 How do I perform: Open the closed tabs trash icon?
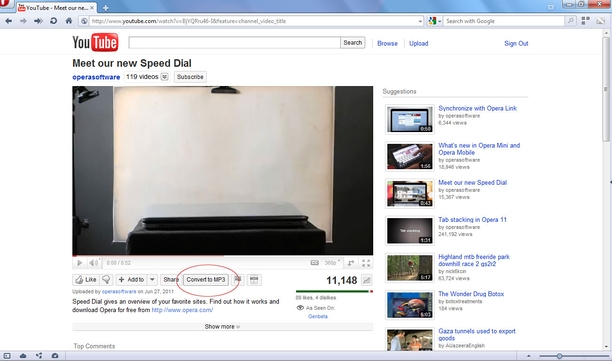point(551,7)
